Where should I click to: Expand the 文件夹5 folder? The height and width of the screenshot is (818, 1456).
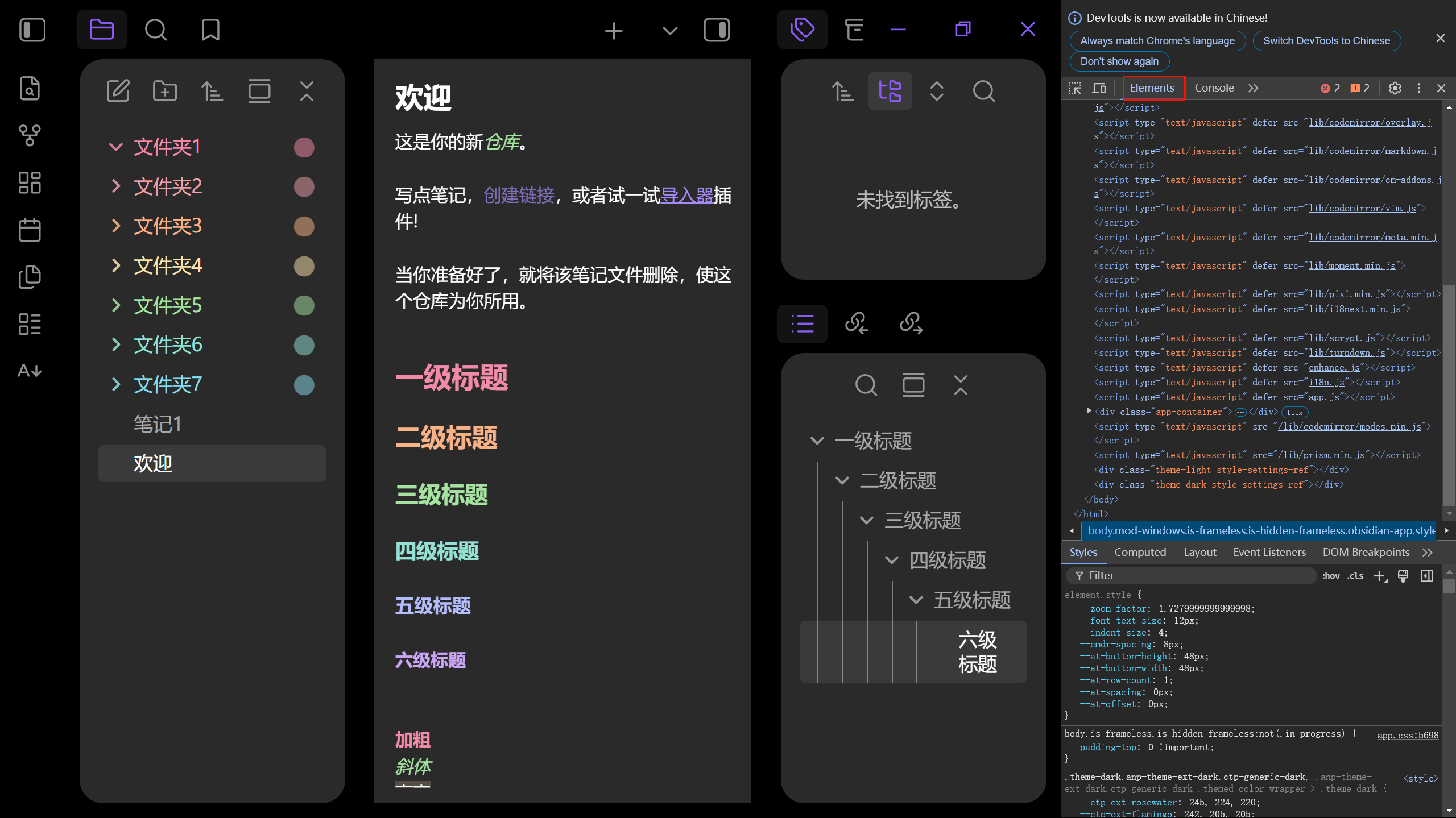click(x=116, y=305)
